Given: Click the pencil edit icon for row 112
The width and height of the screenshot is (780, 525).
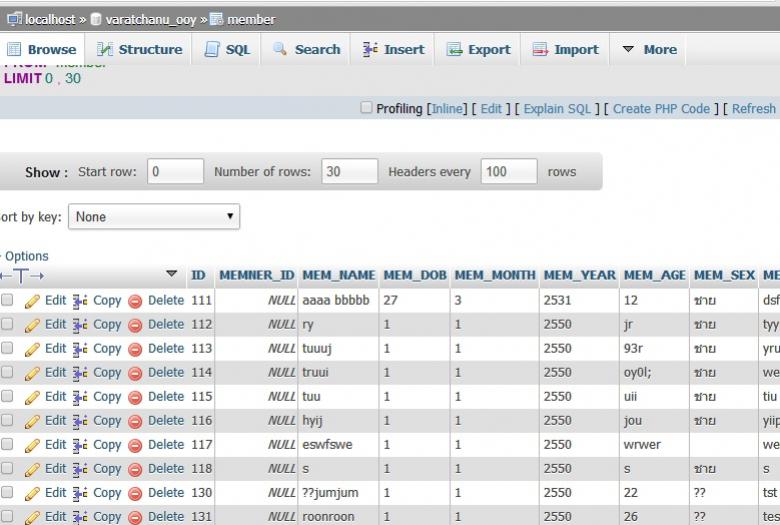Looking at the screenshot, I should click(x=32, y=325).
